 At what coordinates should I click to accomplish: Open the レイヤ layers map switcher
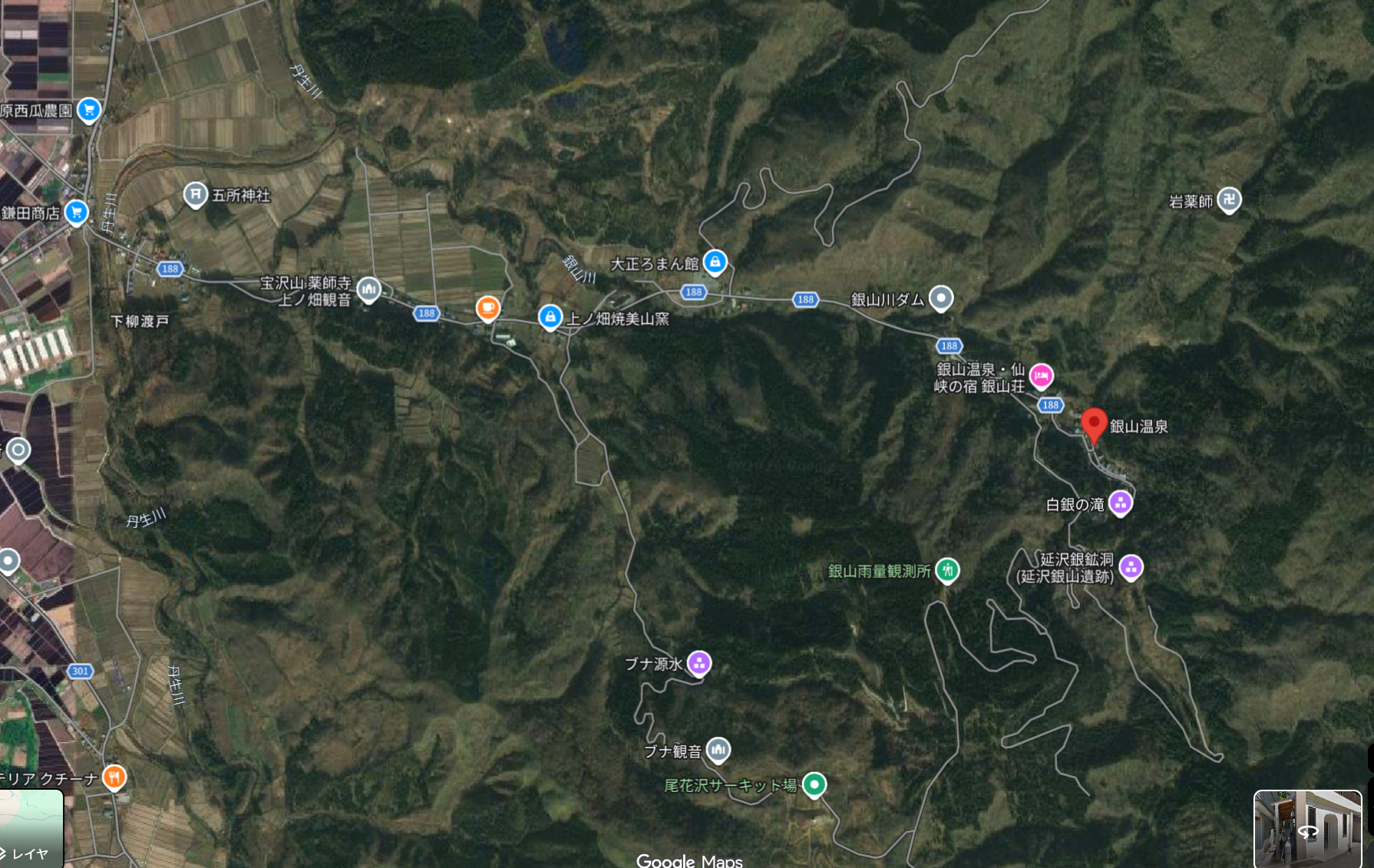[31, 829]
